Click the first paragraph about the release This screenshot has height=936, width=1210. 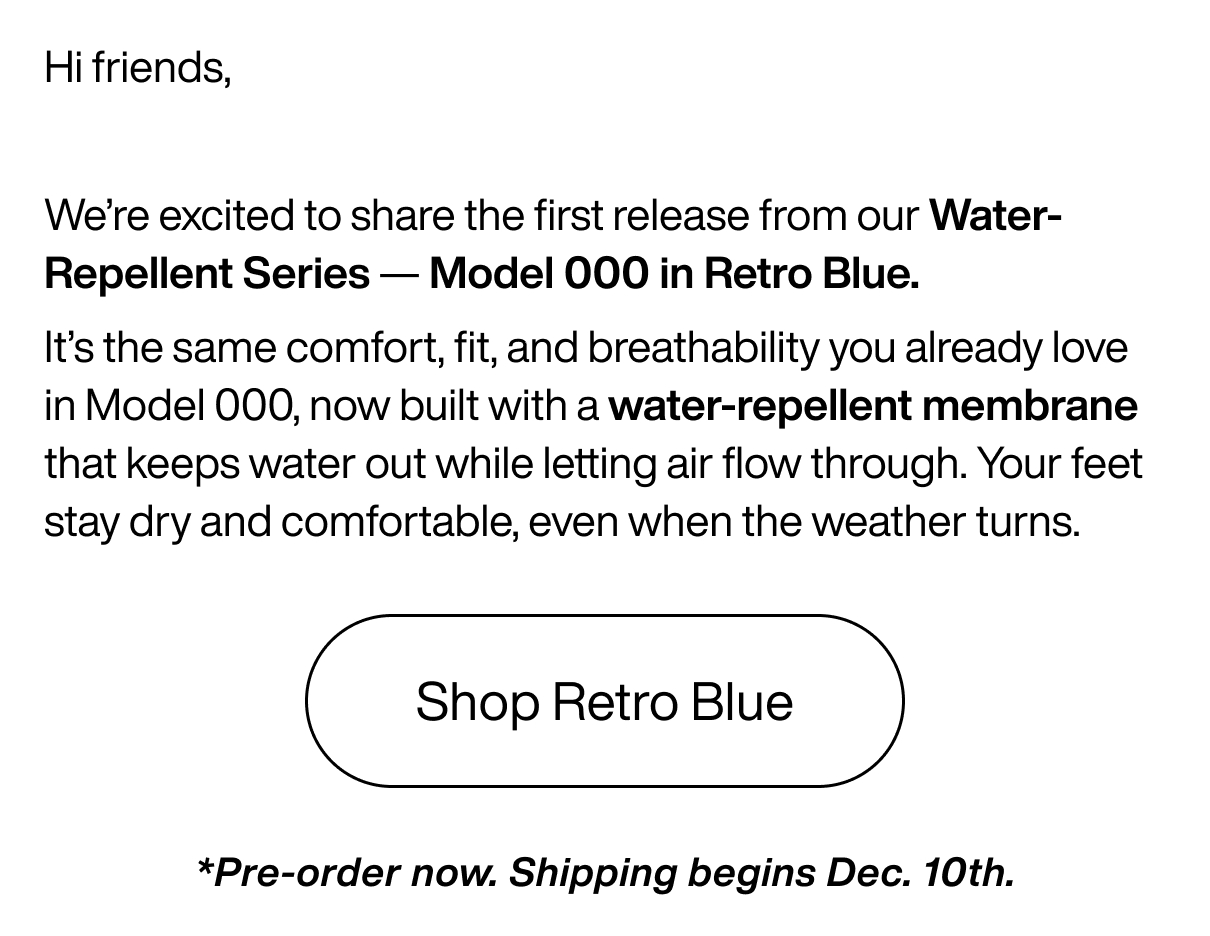point(550,243)
